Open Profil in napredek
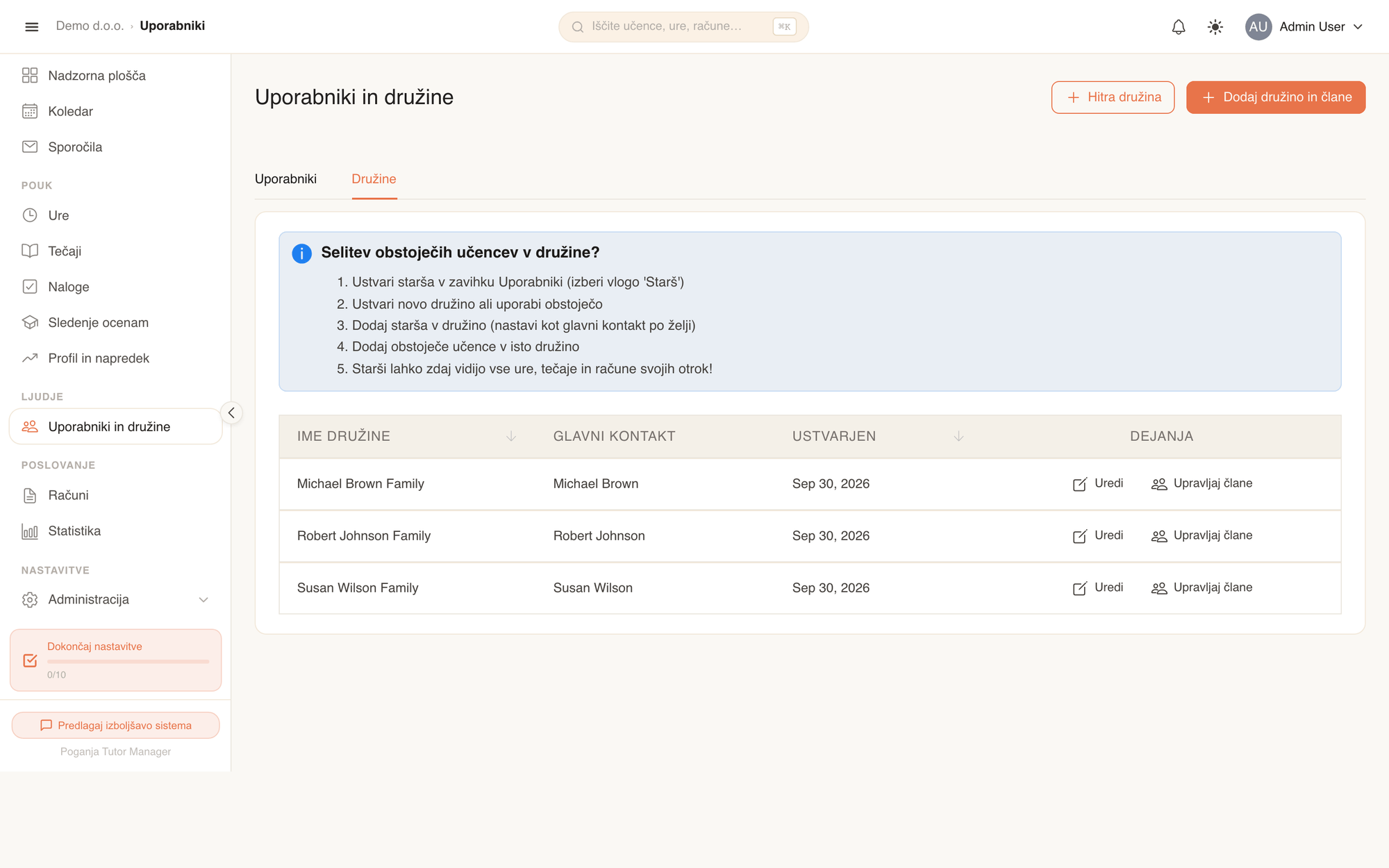The image size is (1389, 868). 115,358
